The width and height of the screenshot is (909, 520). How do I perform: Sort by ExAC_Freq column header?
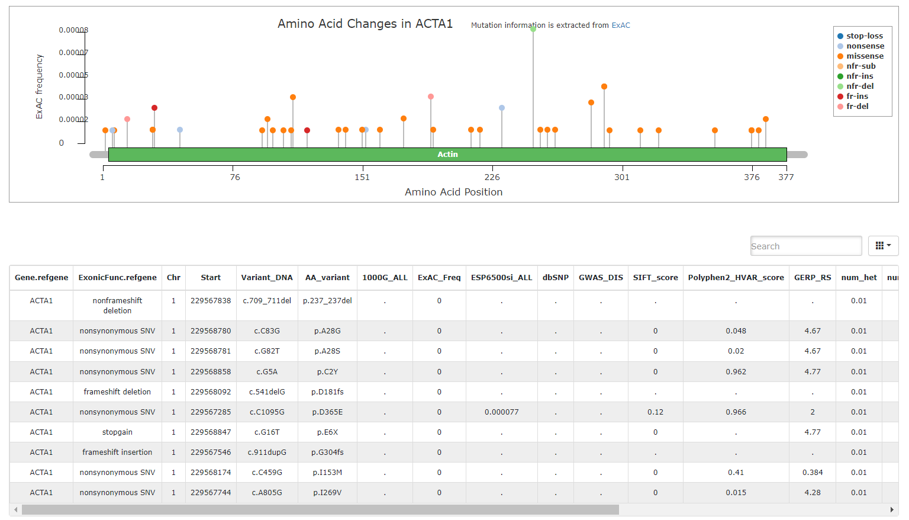[439, 278]
